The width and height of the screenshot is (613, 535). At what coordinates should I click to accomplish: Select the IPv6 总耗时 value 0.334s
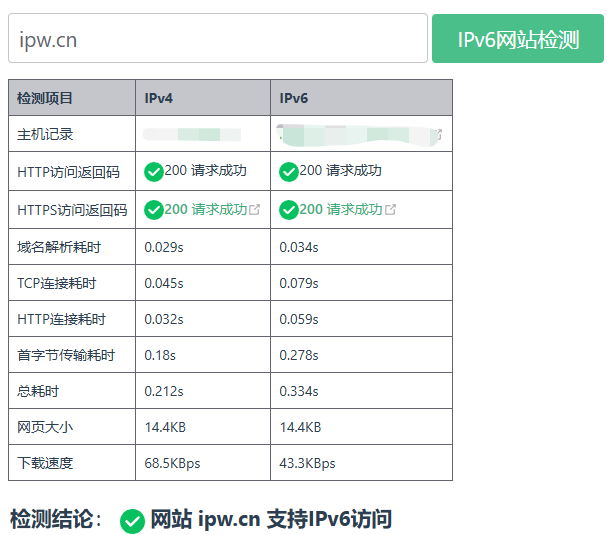tap(299, 390)
